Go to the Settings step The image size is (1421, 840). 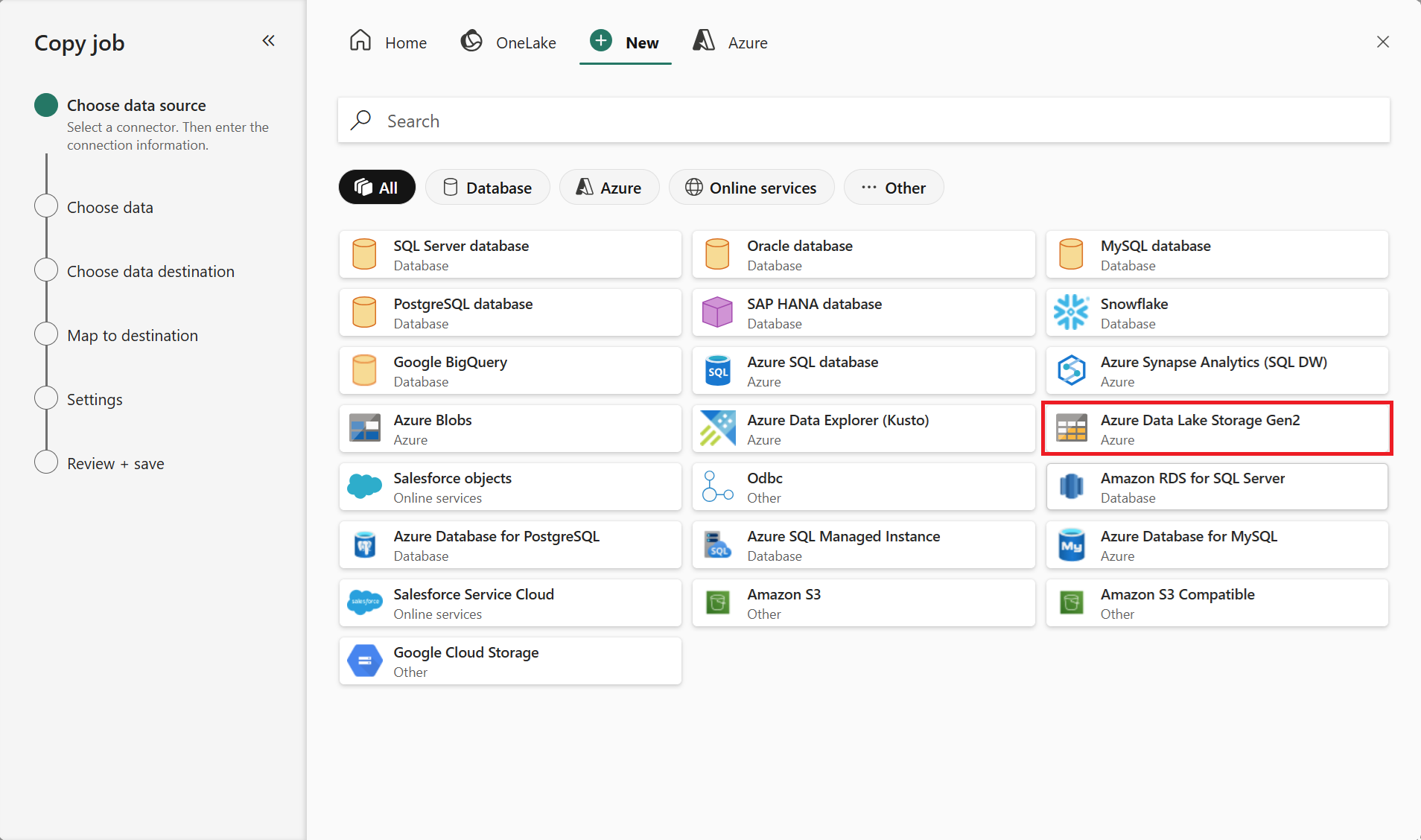(x=95, y=400)
